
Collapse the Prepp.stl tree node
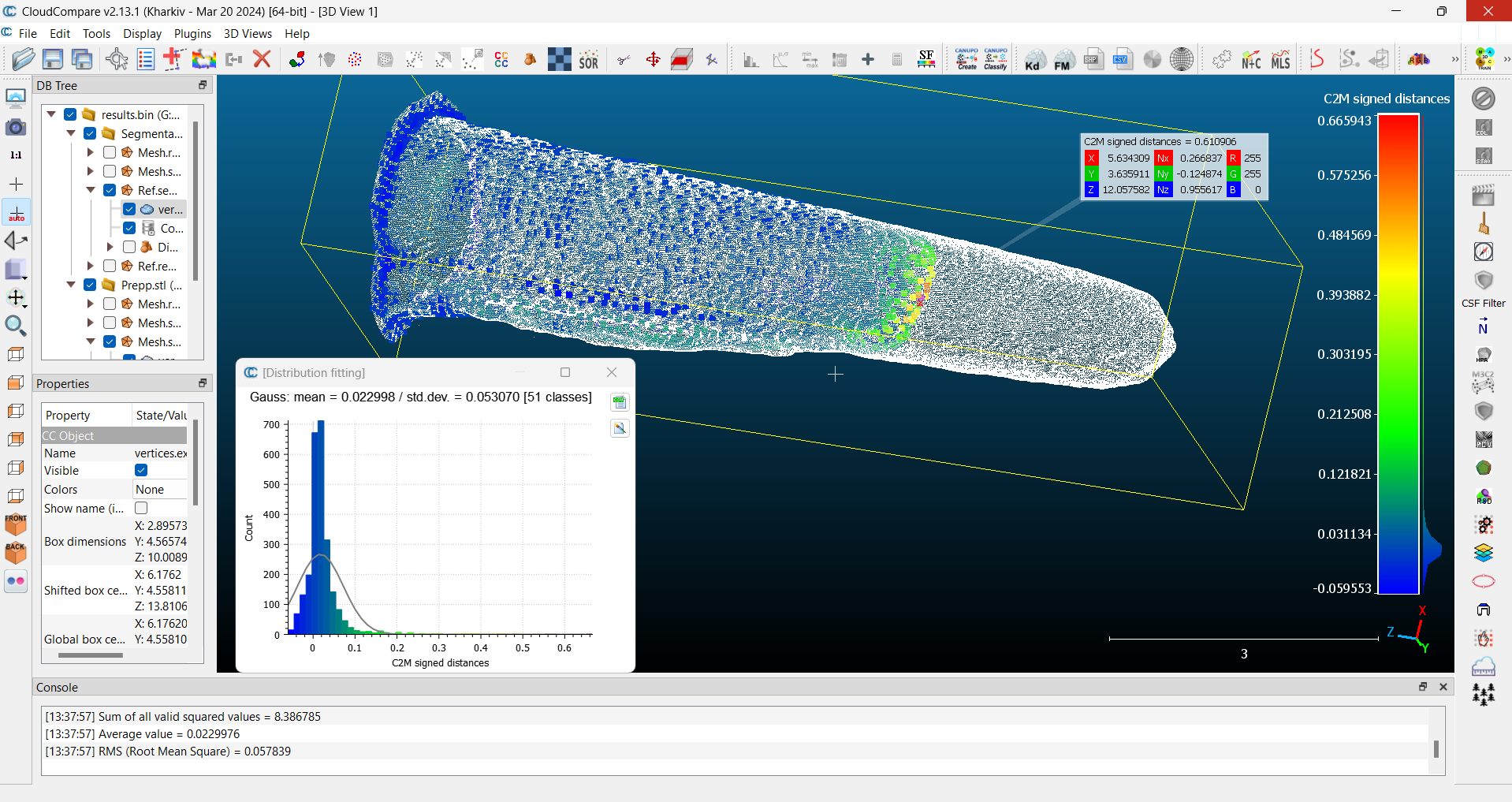click(x=71, y=285)
